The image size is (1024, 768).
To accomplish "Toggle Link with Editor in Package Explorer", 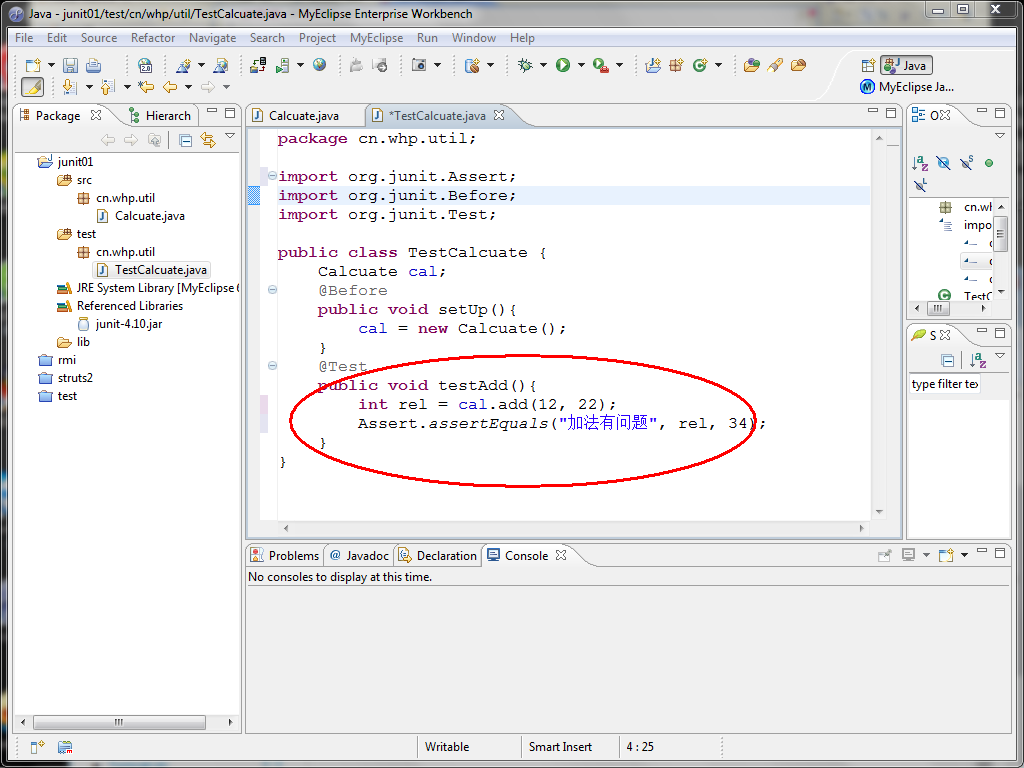I will (x=208, y=140).
